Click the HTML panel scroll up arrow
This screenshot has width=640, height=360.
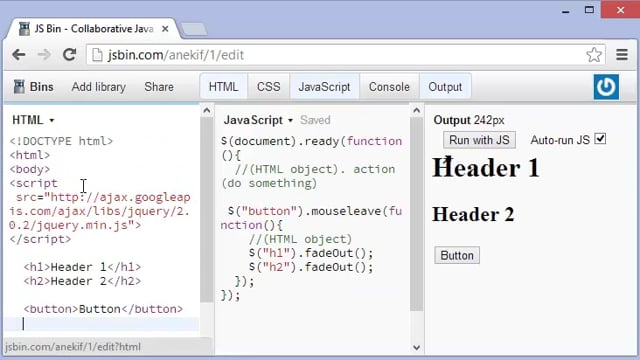click(207, 111)
